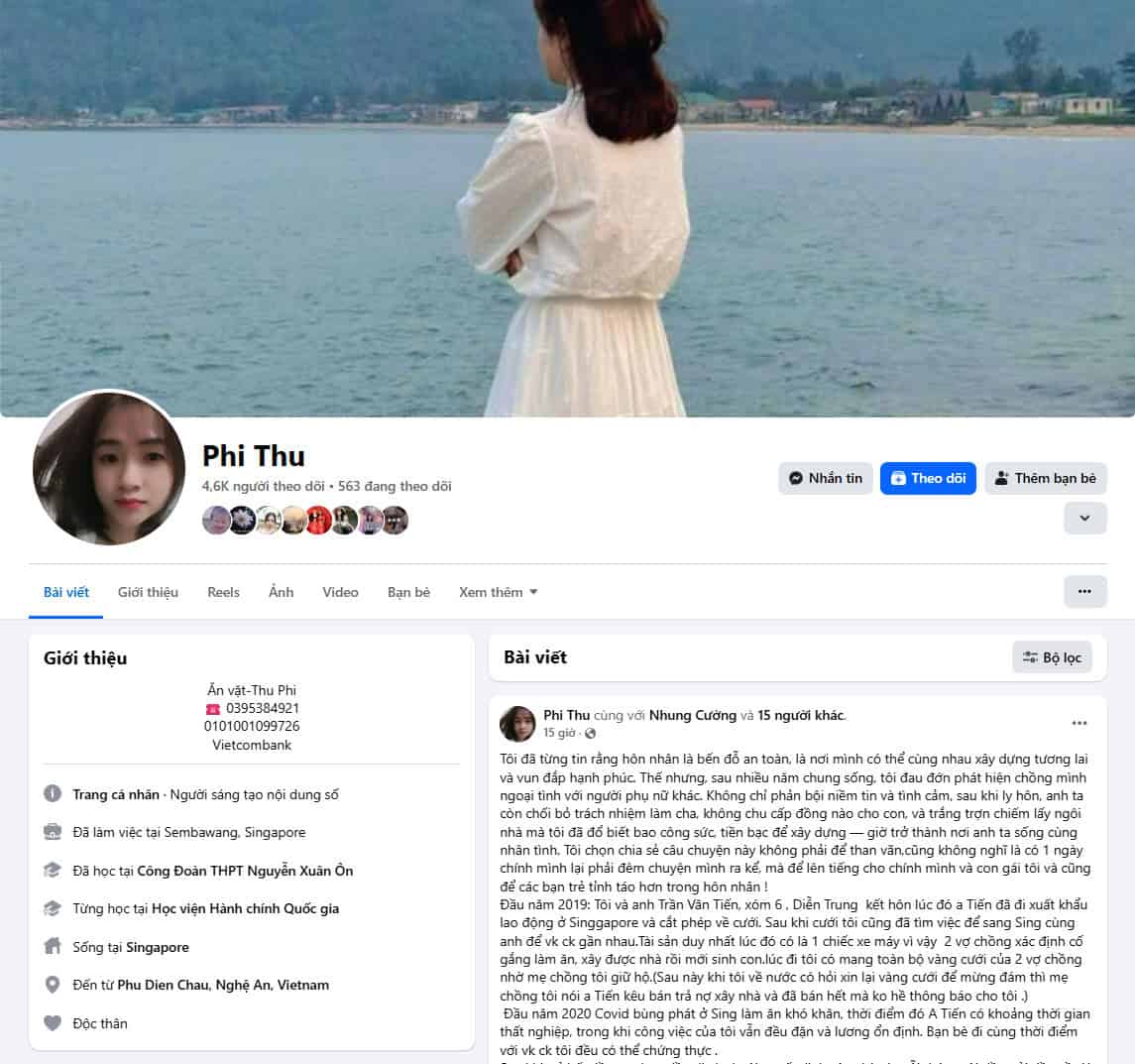The width and height of the screenshot is (1135, 1064).
Task: Click the 15 người khác tagged people link
Action: [801, 715]
